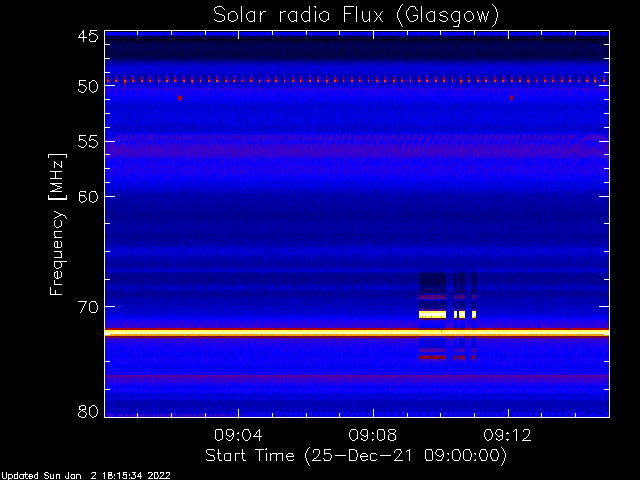Click the 09:08 time tick label
640x480 pixels.
[373, 435]
